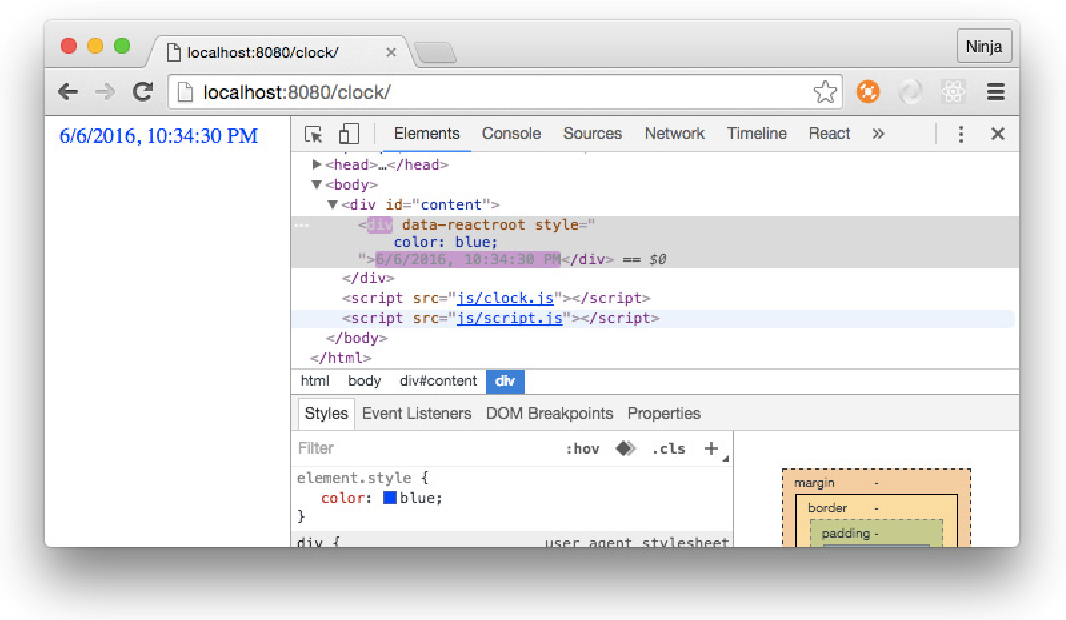Open the Event Listeners tab

(417, 413)
